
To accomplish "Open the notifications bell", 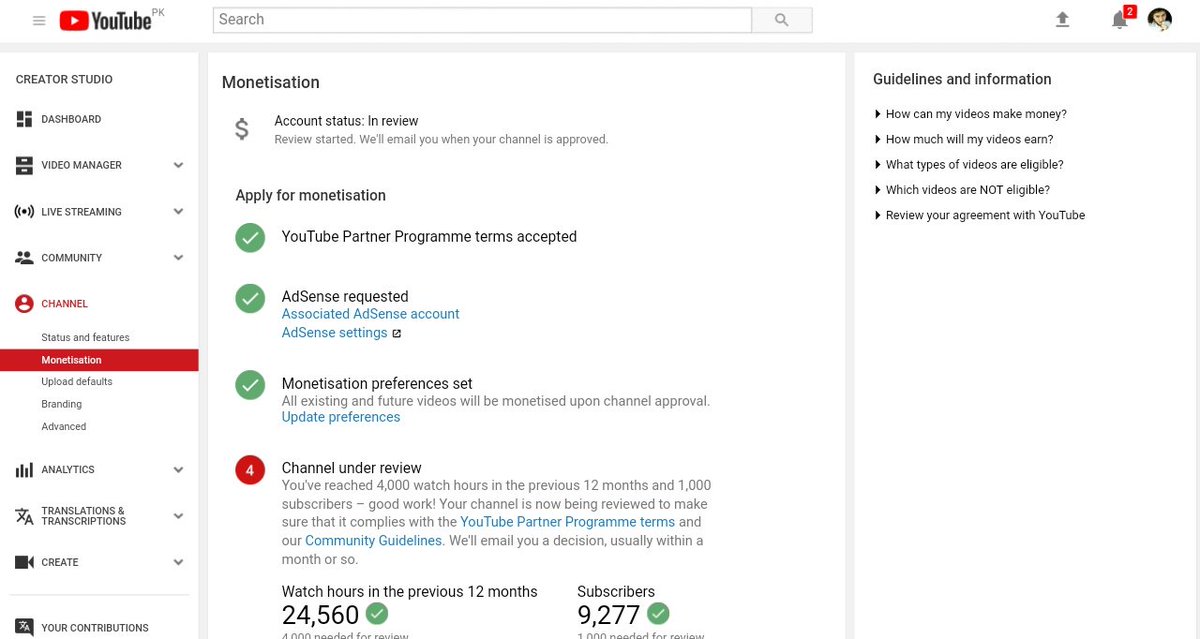I will (1120, 20).
